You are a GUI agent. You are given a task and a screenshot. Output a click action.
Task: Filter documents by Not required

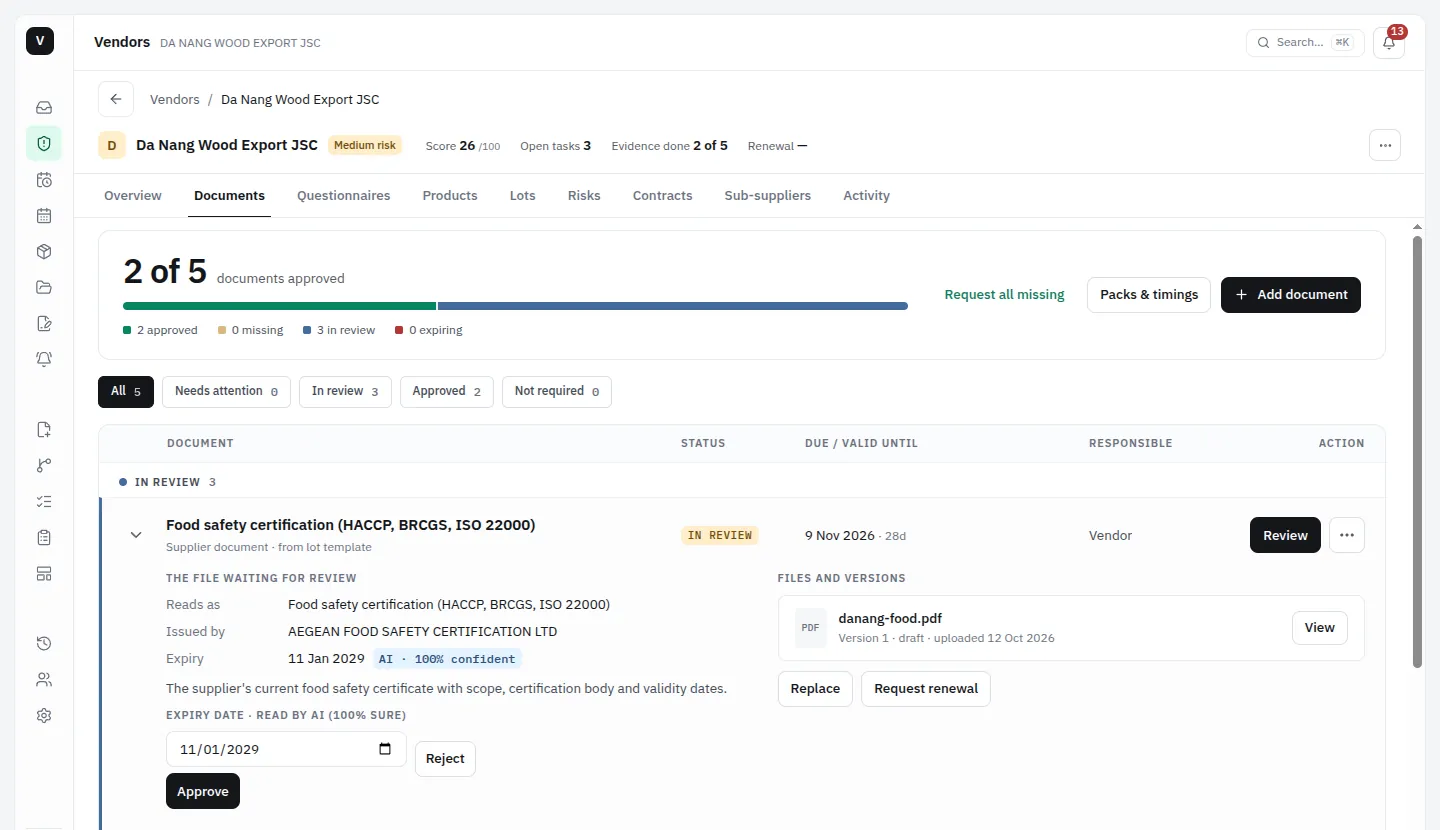pos(557,391)
